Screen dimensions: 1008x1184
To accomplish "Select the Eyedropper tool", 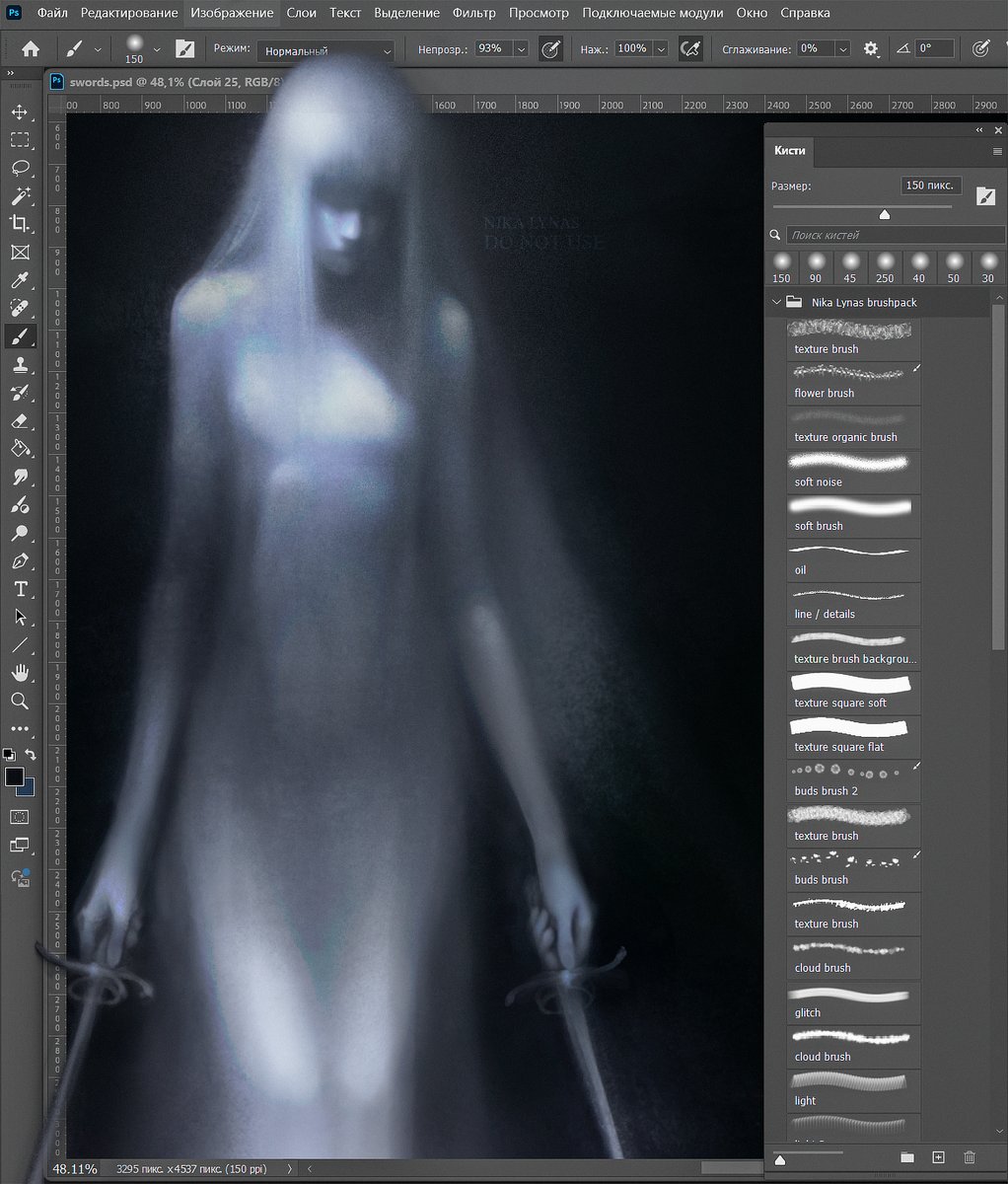I will click(x=20, y=281).
